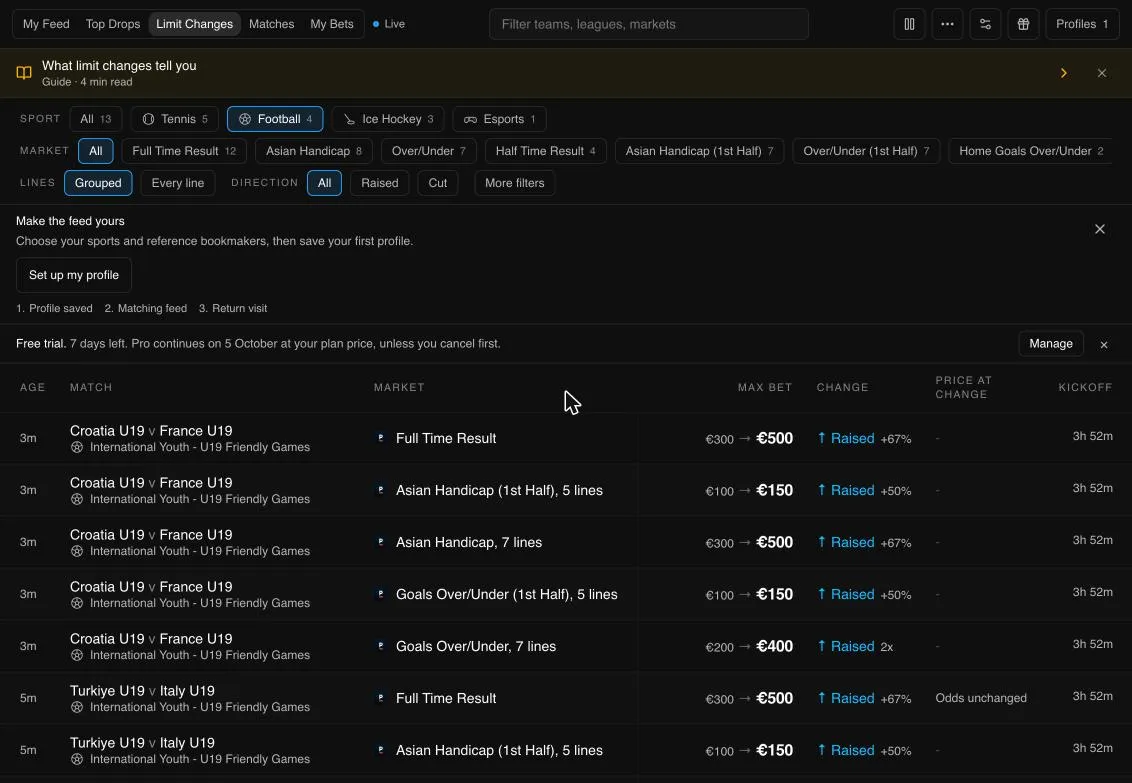
Task: Click bookmaker icon beside Asian Handicap, 7 lines Croatia row
Action: click(380, 542)
